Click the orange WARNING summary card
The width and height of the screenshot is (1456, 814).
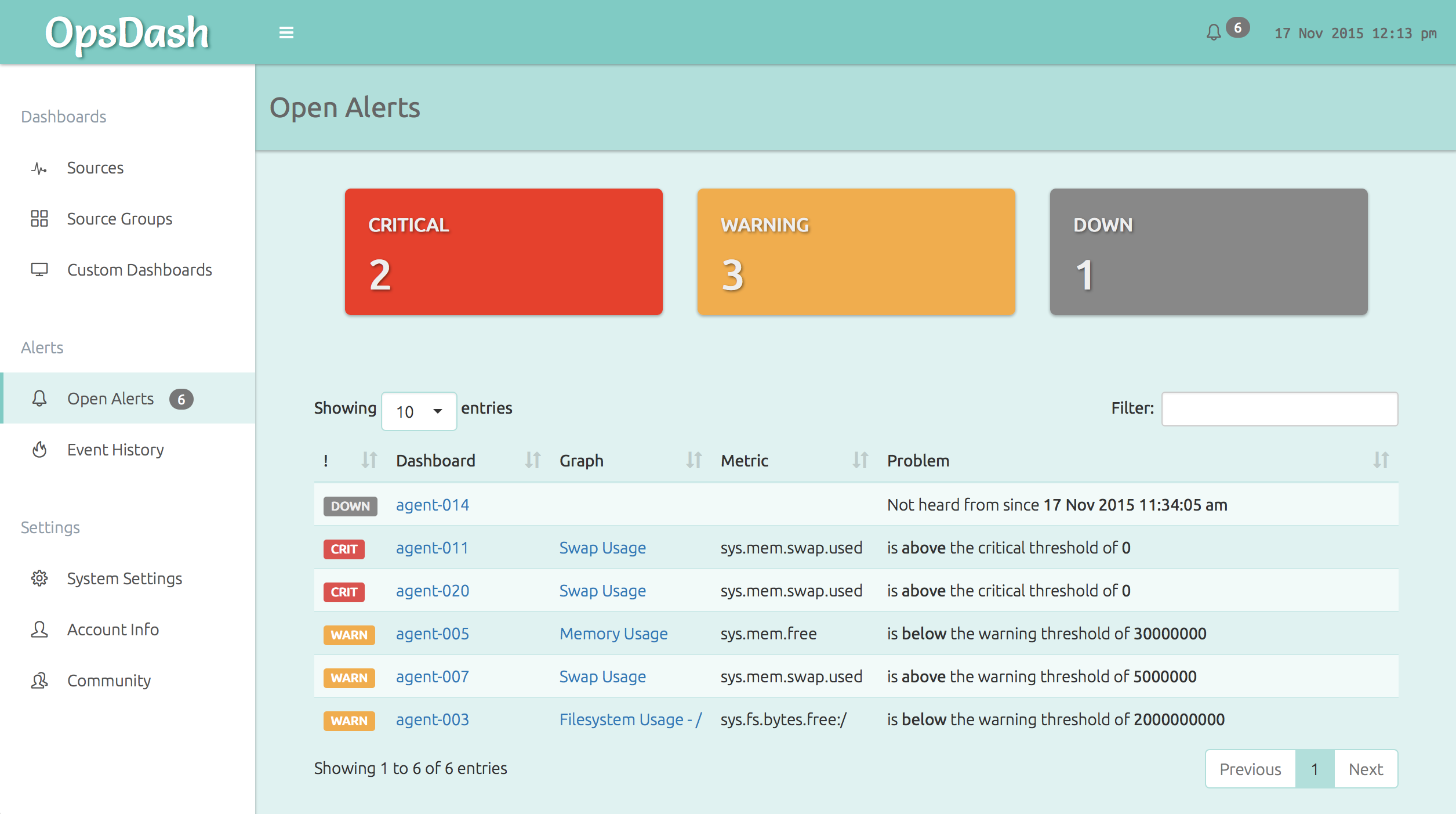[856, 252]
